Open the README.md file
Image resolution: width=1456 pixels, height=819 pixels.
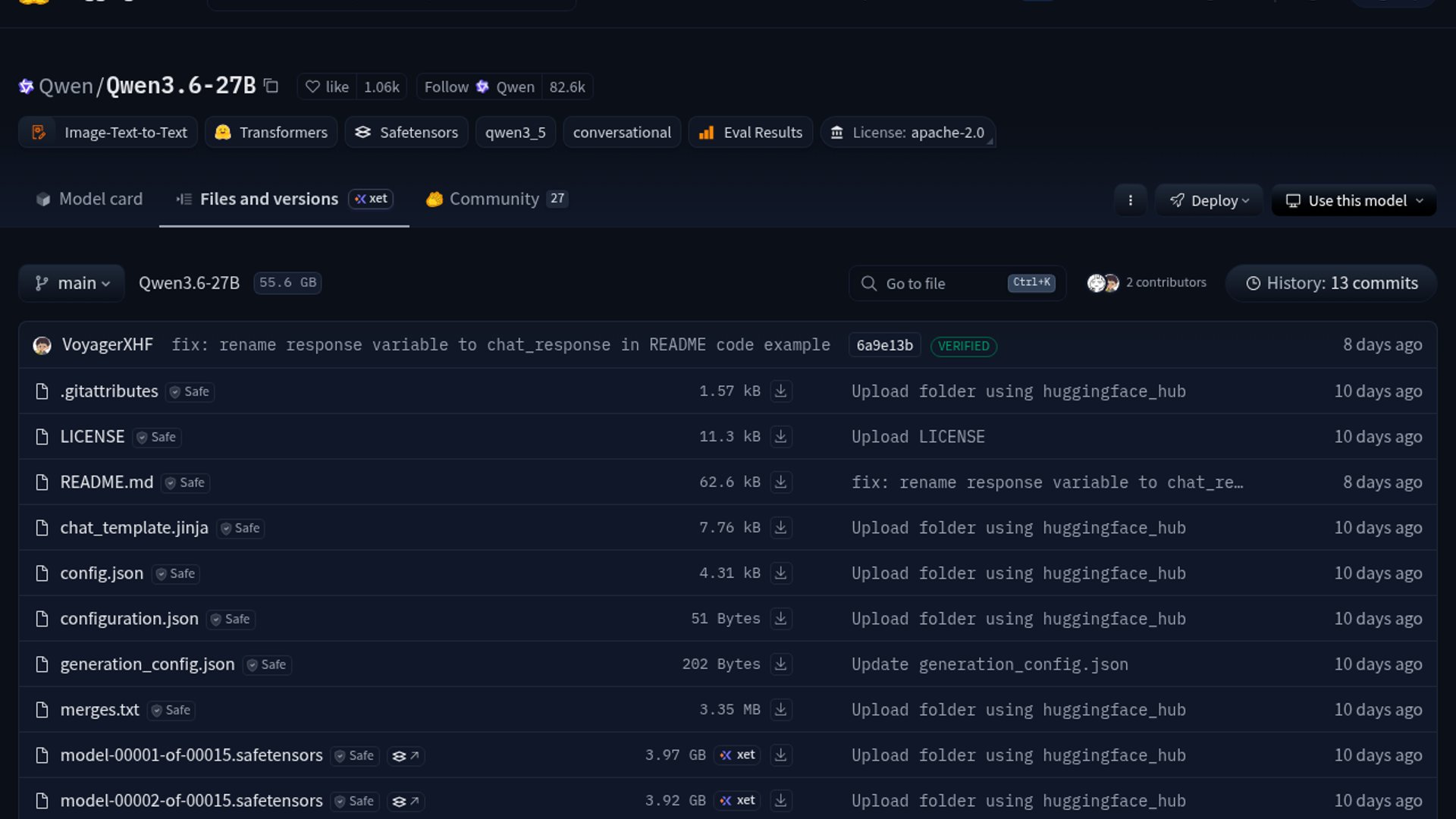click(106, 482)
